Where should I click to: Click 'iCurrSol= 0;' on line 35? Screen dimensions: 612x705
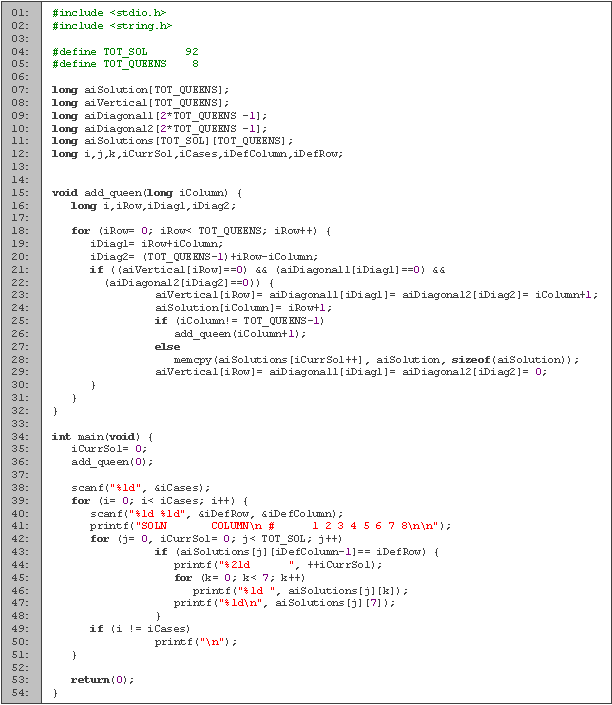point(109,449)
